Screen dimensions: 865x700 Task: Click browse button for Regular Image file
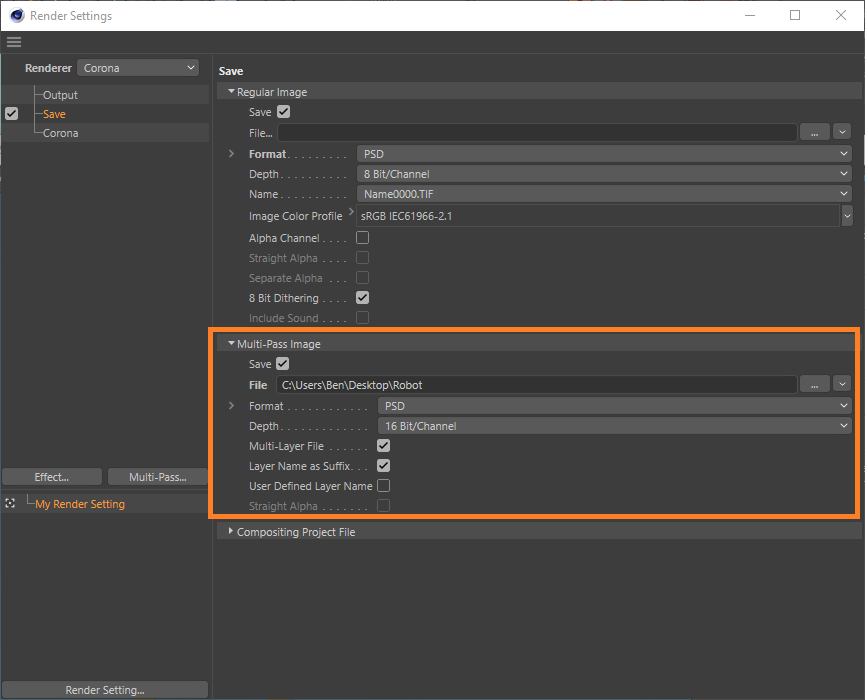(x=814, y=132)
